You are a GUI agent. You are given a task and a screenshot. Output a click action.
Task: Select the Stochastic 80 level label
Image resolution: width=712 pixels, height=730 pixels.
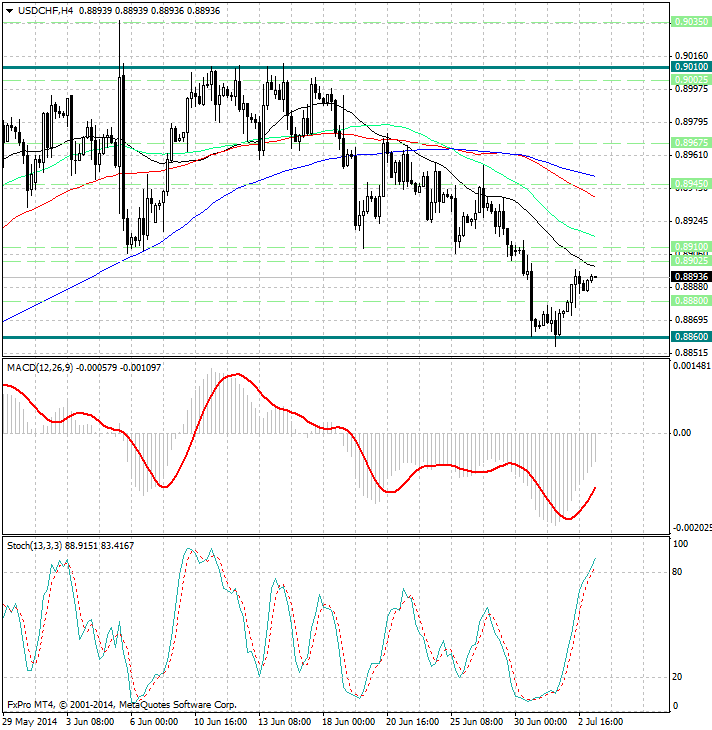point(678,572)
